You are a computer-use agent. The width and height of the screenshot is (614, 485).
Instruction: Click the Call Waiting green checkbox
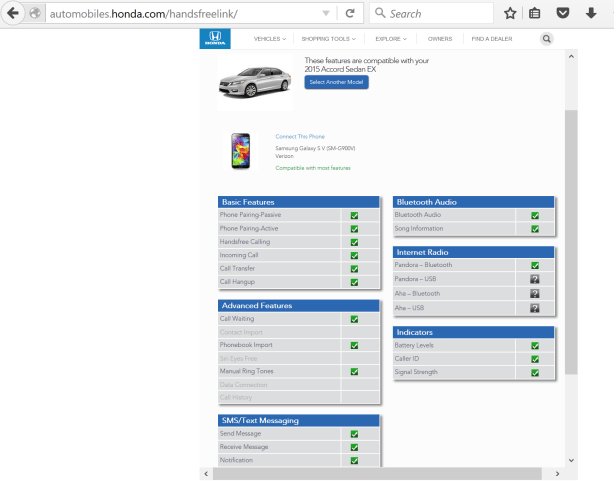pos(354,319)
